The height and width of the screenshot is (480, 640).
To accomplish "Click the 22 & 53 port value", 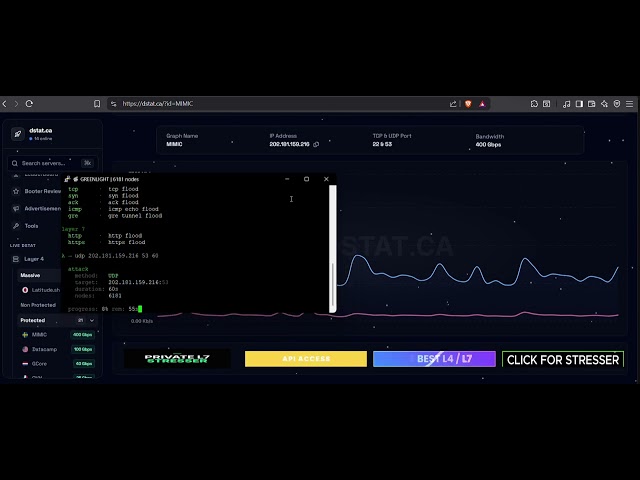I will tap(382, 144).
